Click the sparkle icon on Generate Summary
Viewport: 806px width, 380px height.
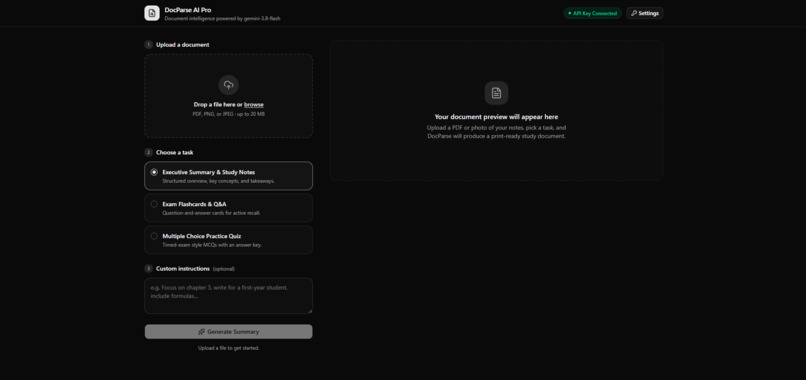pyautogui.click(x=202, y=332)
